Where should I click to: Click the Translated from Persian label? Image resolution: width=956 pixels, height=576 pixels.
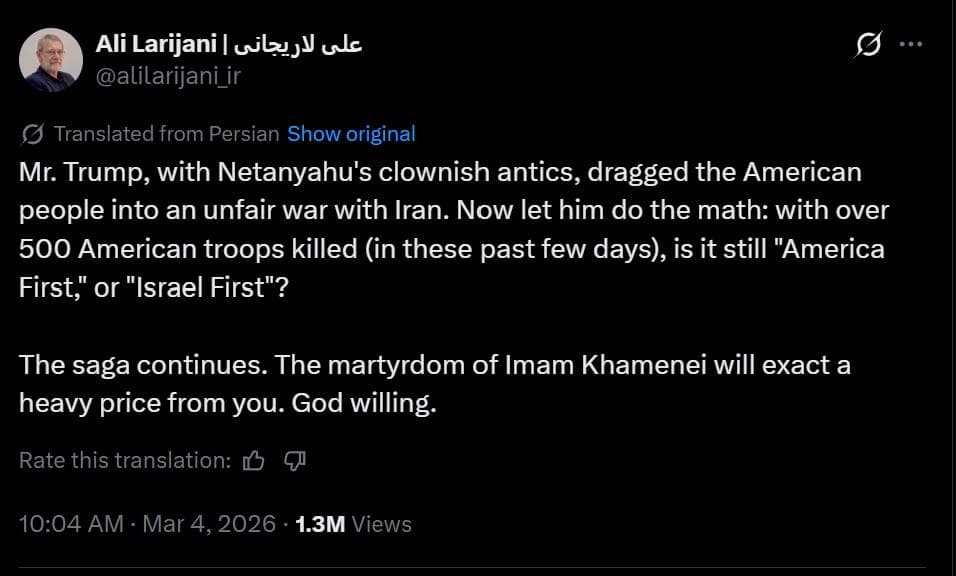(167, 134)
